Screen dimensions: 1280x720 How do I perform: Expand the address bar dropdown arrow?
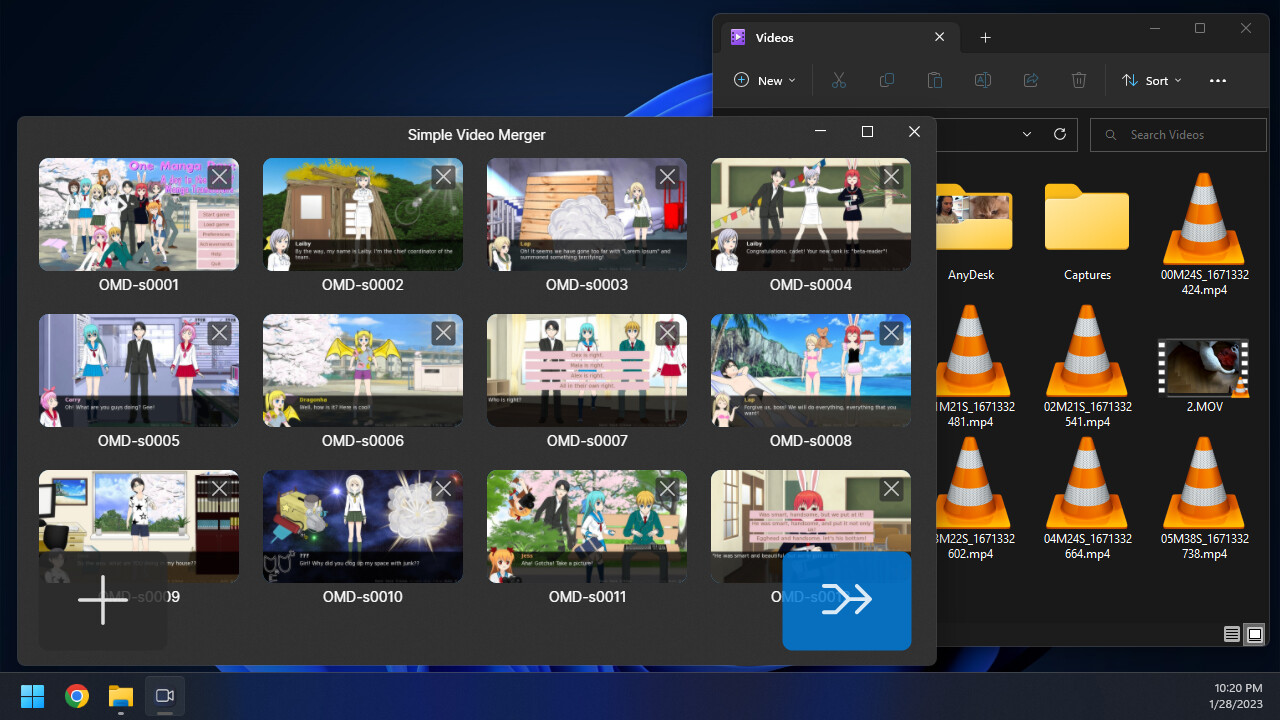[1027, 134]
